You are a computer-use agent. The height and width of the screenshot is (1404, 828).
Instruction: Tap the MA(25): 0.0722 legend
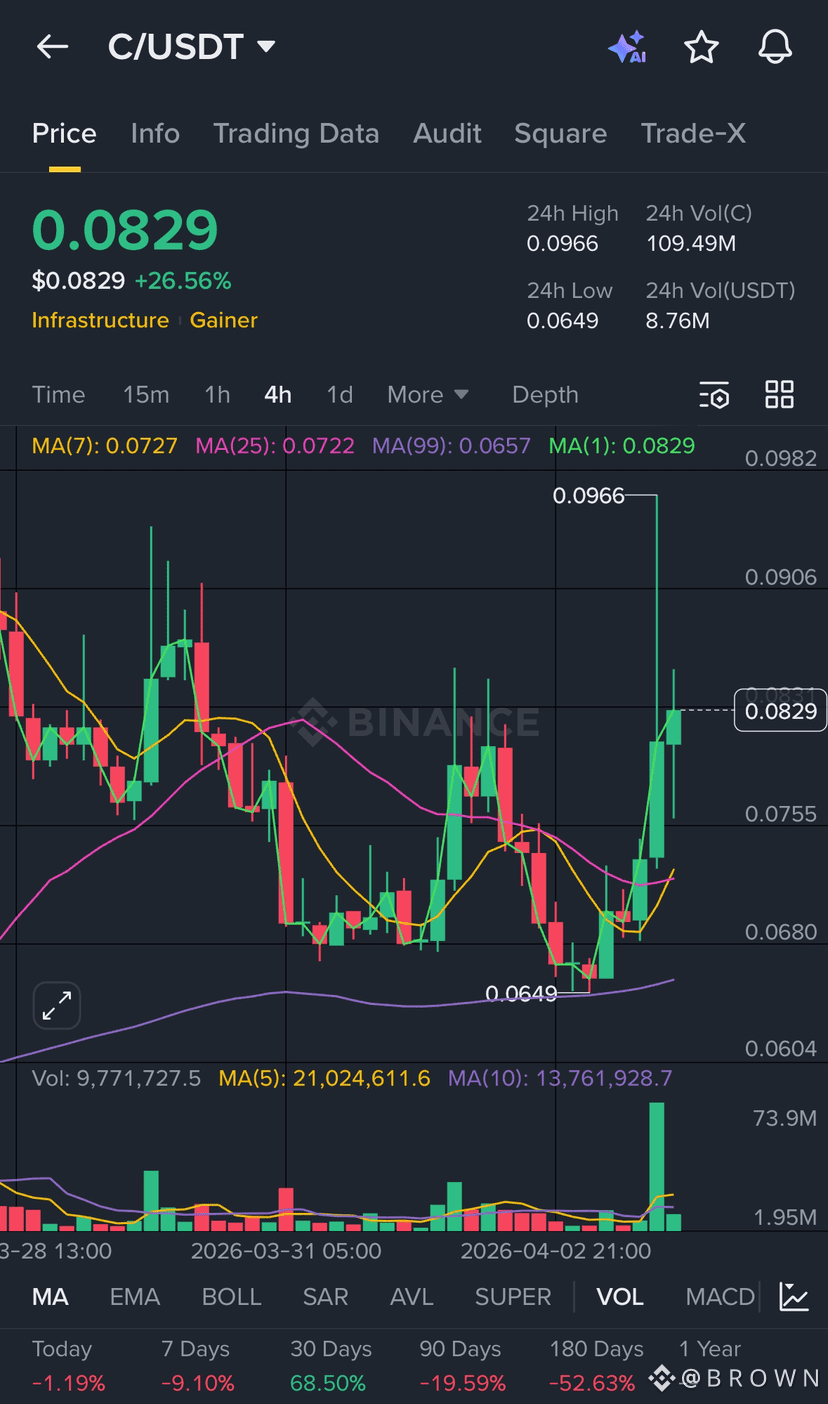pos(275,446)
